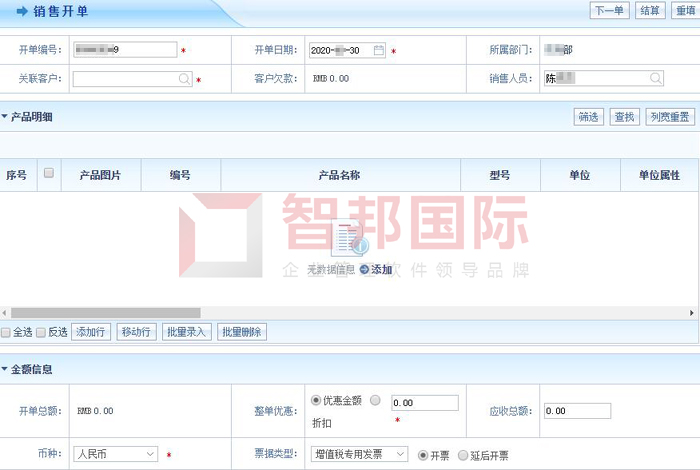
Task: Click the no-data document icon
Action: [352, 238]
